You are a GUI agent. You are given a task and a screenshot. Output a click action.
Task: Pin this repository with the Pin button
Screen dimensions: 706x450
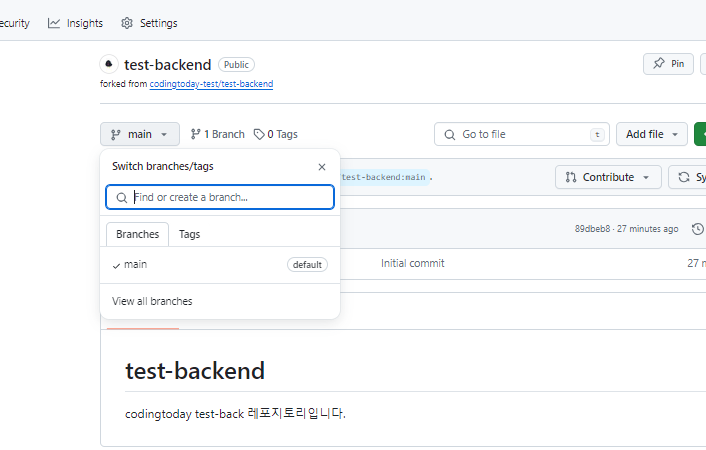(668, 64)
